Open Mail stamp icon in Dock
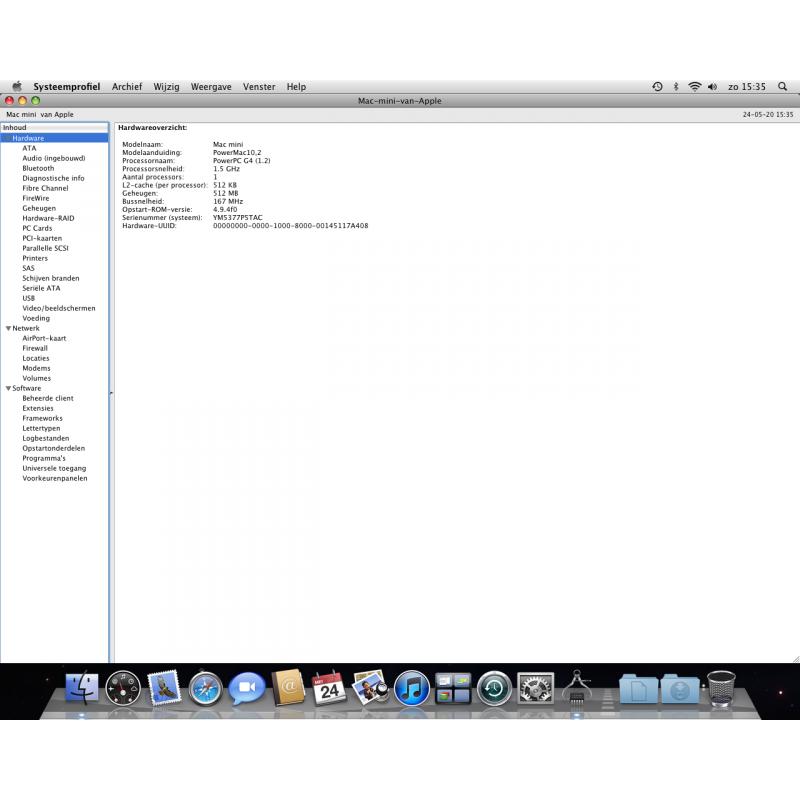 (x=164, y=688)
